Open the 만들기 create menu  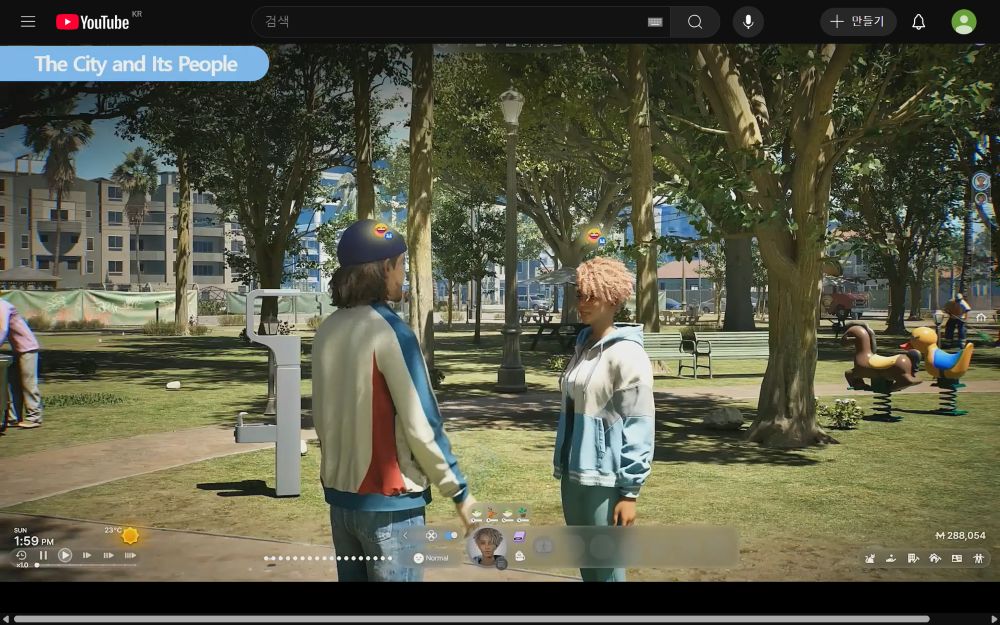858,22
